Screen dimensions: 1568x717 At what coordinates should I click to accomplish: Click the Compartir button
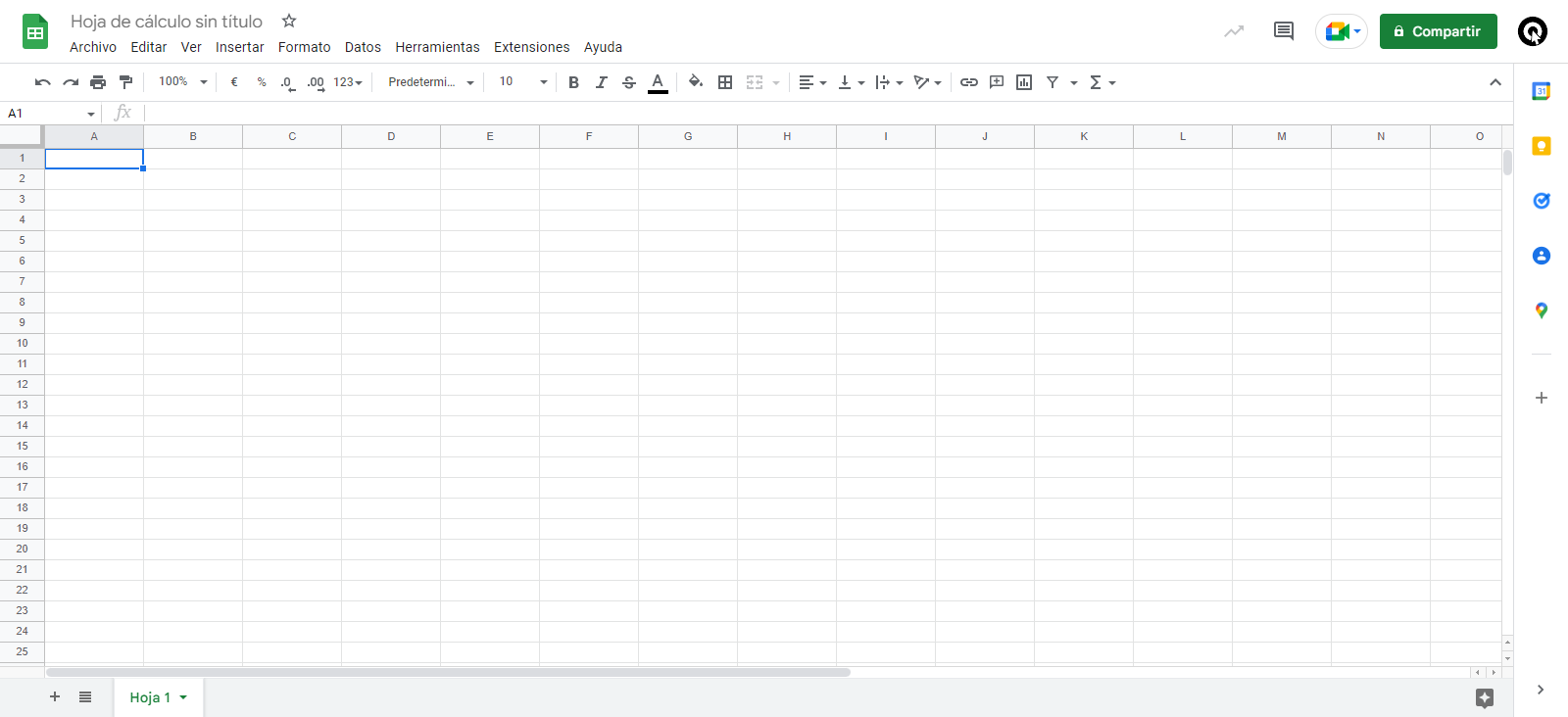tap(1438, 31)
